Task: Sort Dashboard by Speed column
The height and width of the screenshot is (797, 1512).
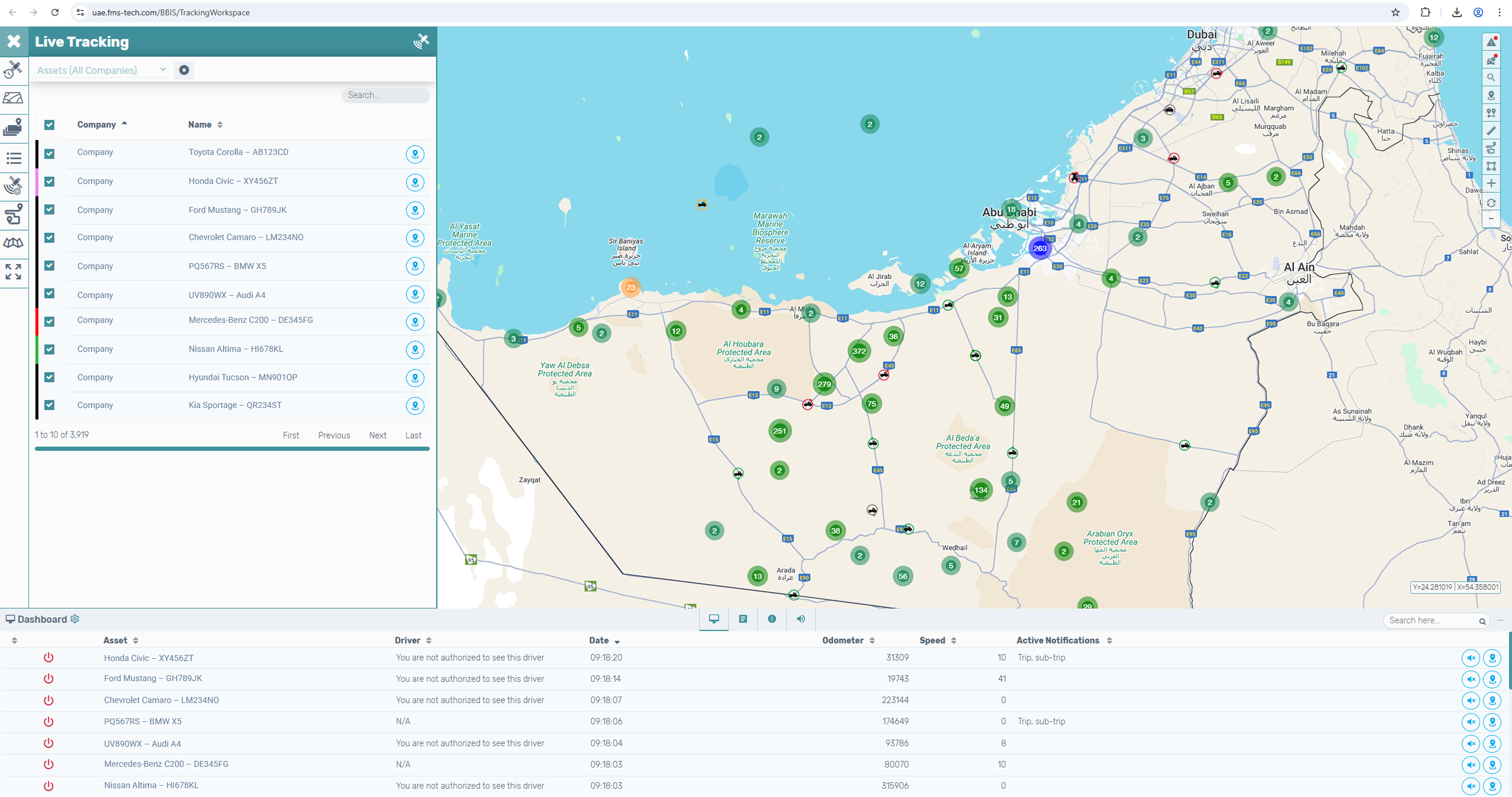Action: pyautogui.click(x=938, y=640)
